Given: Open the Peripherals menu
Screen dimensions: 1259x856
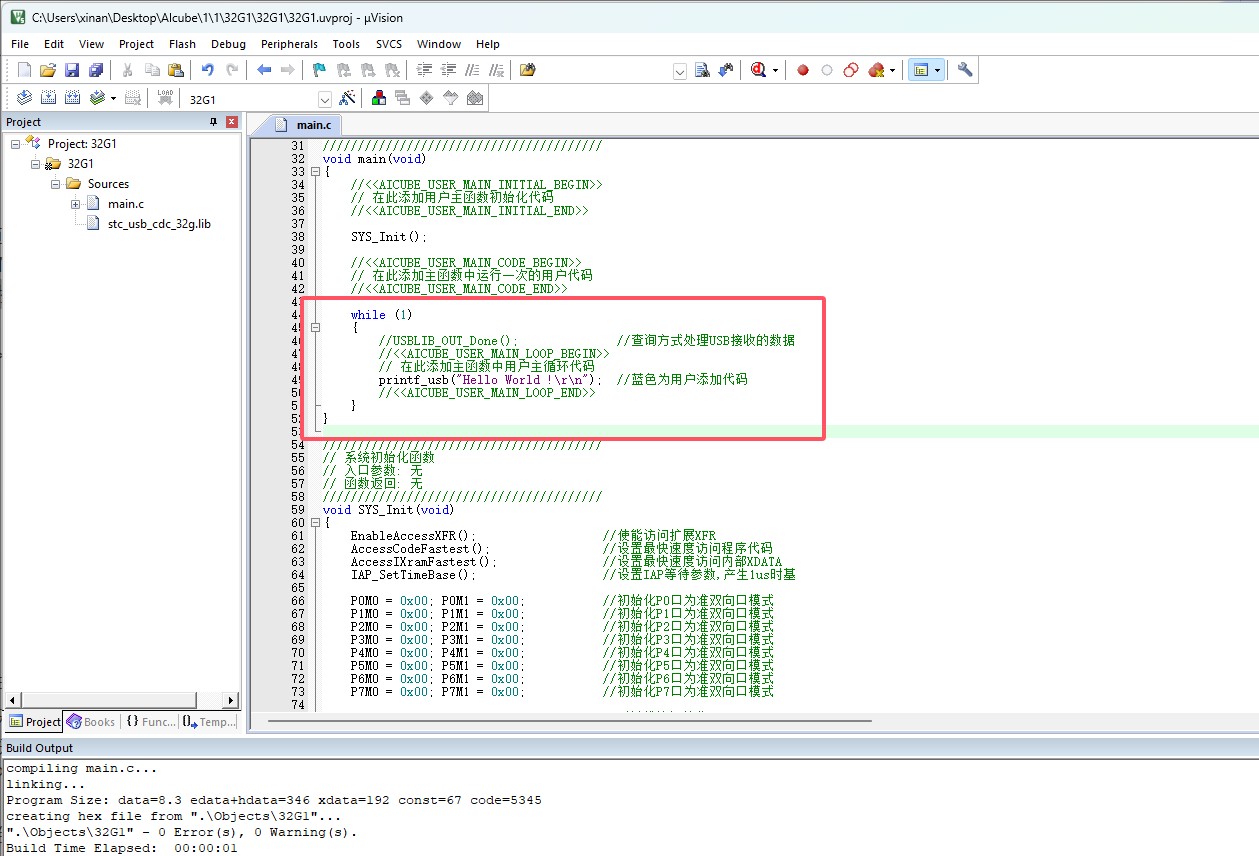Looking at the screenshot, I should click(289, 44).
